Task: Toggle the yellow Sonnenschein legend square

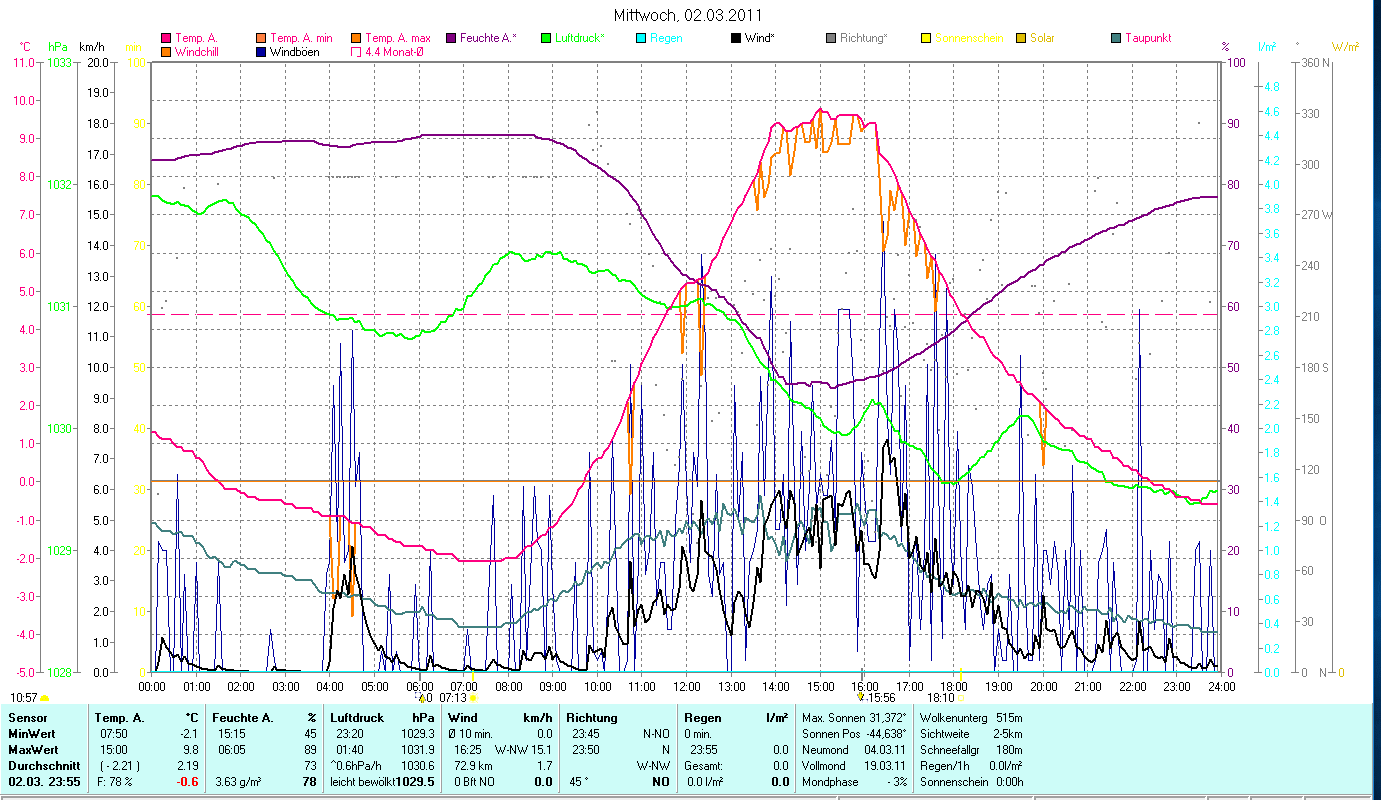Action: click(x=926, y=39)
